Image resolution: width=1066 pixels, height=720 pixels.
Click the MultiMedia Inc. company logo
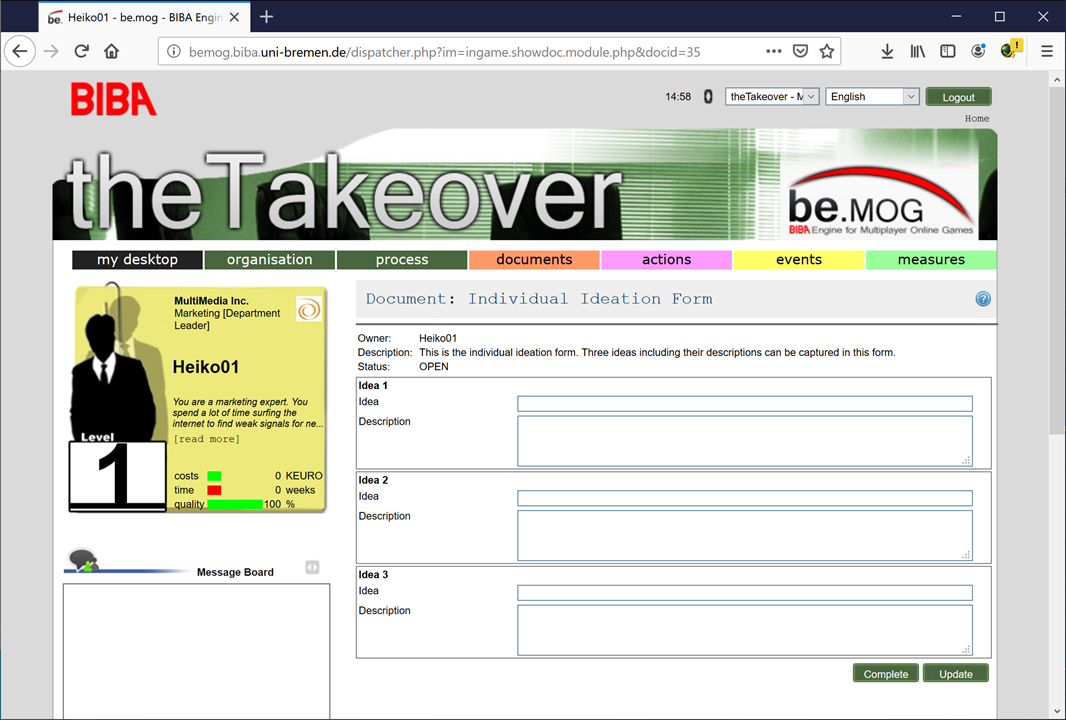click(309, 310)
